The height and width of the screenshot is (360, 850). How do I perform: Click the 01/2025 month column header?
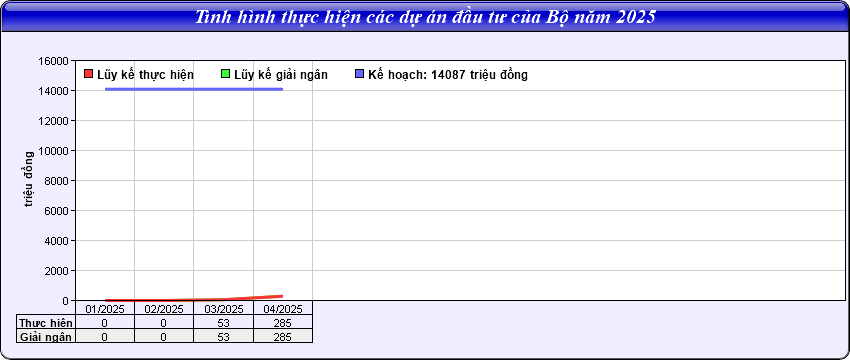point(105,309)
